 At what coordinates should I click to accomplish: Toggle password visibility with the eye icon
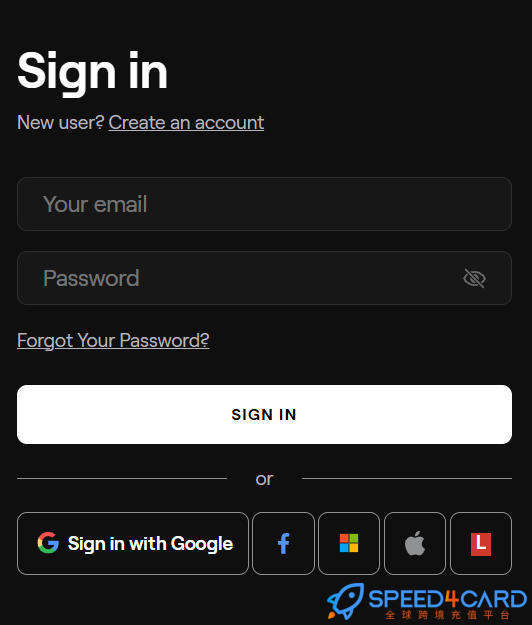click(x=474, y=278)
